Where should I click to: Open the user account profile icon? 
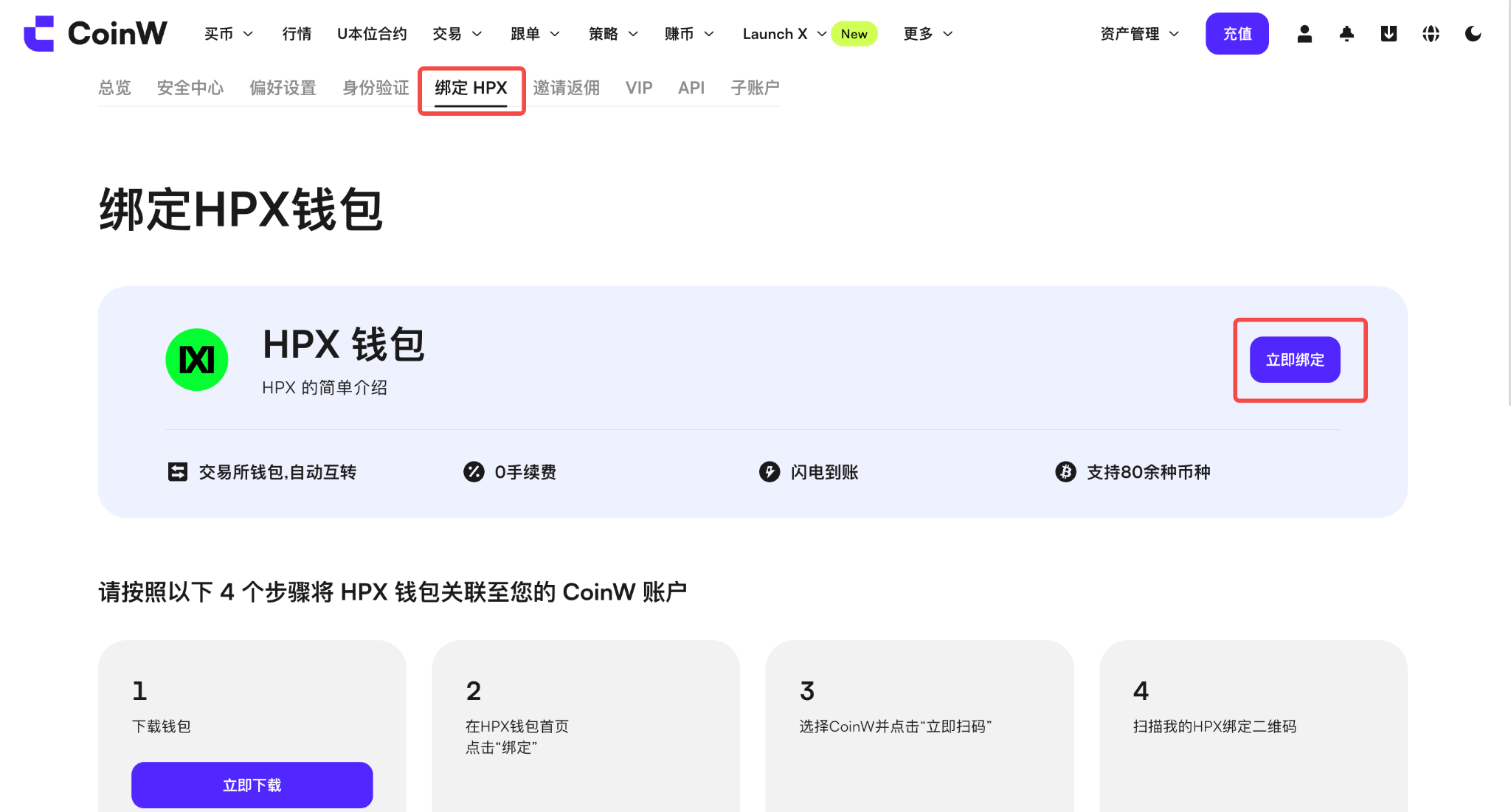tap(1304, 34)
